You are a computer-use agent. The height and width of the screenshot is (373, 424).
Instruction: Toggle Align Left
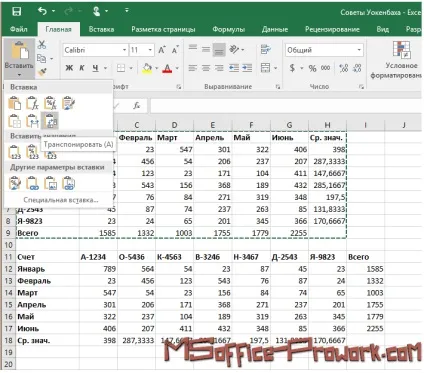[192, 68]
